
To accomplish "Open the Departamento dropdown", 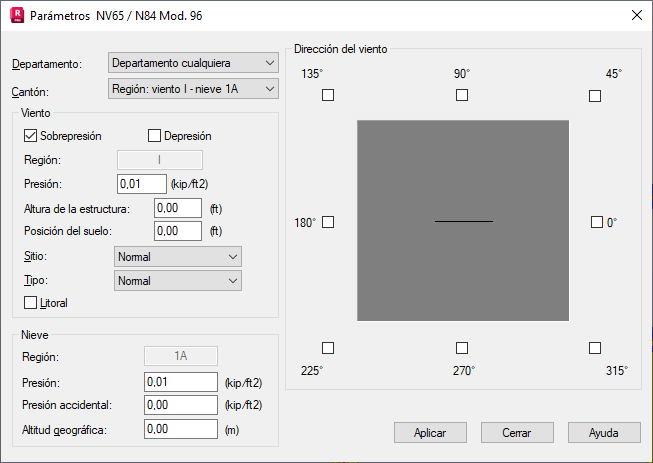I will 193,63.
